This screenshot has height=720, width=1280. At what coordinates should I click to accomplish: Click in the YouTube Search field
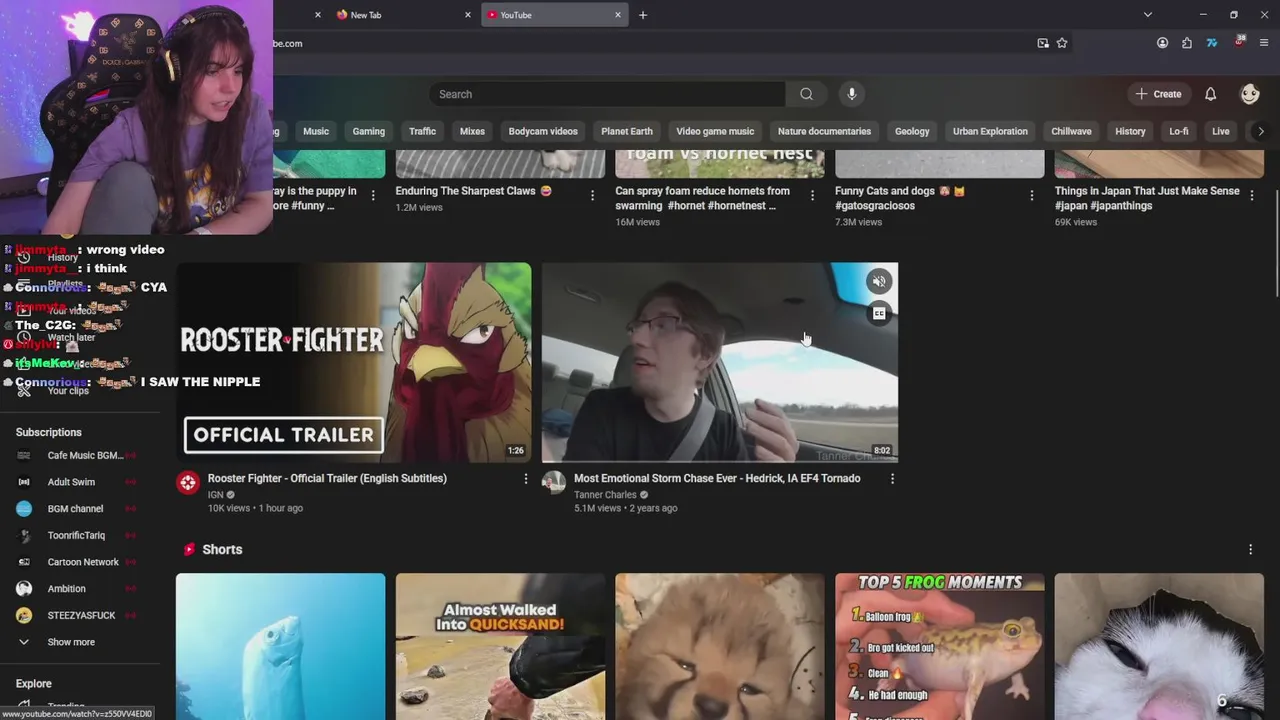[x=607, y=94]
